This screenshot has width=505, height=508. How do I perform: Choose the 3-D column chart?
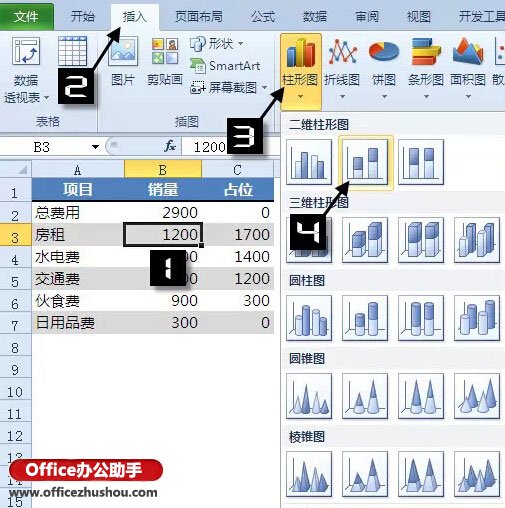pyautogui.click(x=477, y=240)
